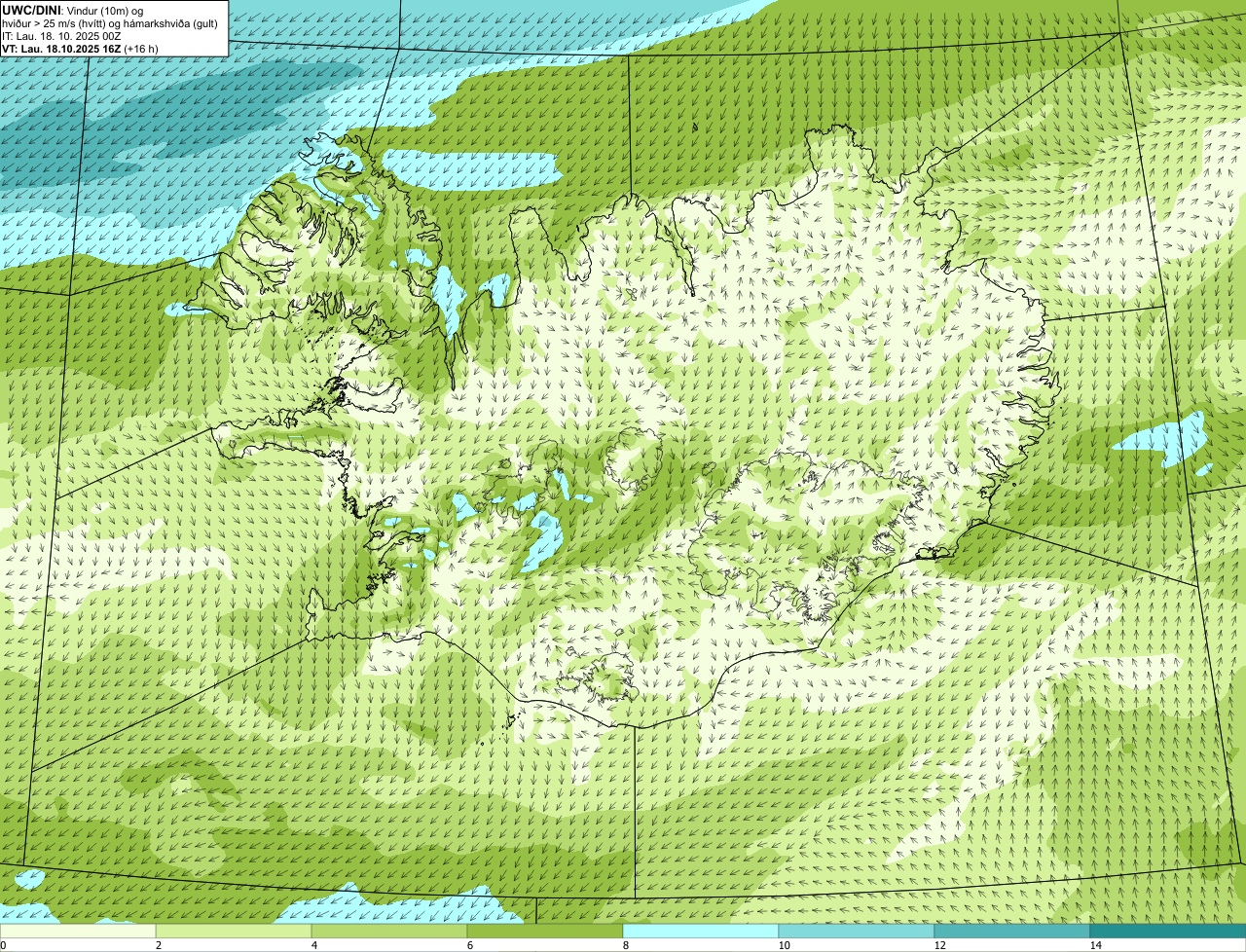Click the 'hviður > 25 m/s' legend line
Viewport: 1246px width, 952px height.
point(110,22)
